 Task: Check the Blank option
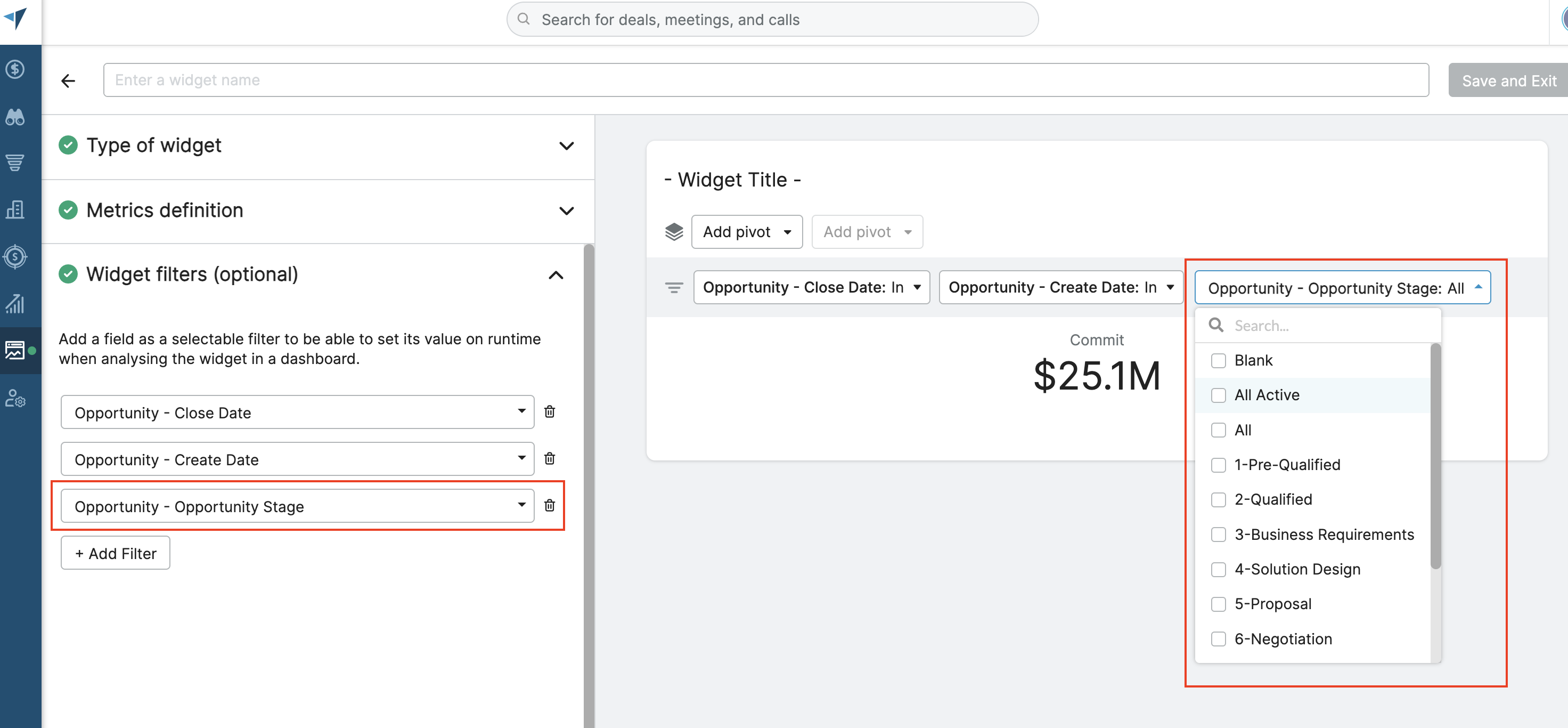(x=1218, y=361)
